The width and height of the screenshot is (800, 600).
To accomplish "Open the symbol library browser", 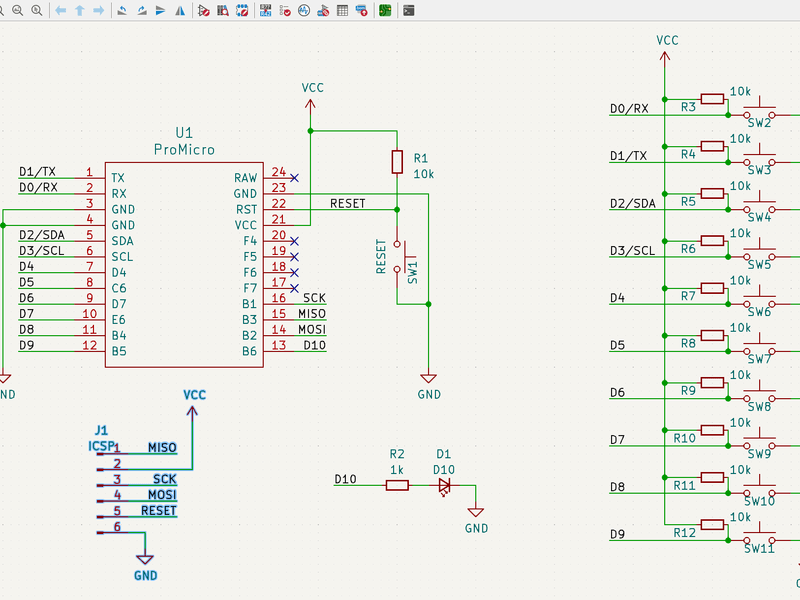I will click(x=222, y=11).
